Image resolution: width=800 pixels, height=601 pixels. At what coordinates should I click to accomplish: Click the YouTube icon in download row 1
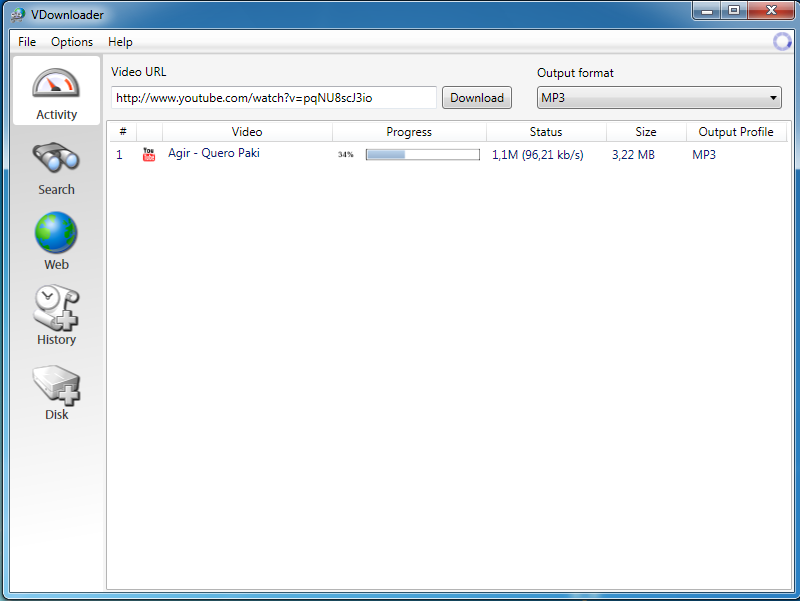click(x=148, y=154)
